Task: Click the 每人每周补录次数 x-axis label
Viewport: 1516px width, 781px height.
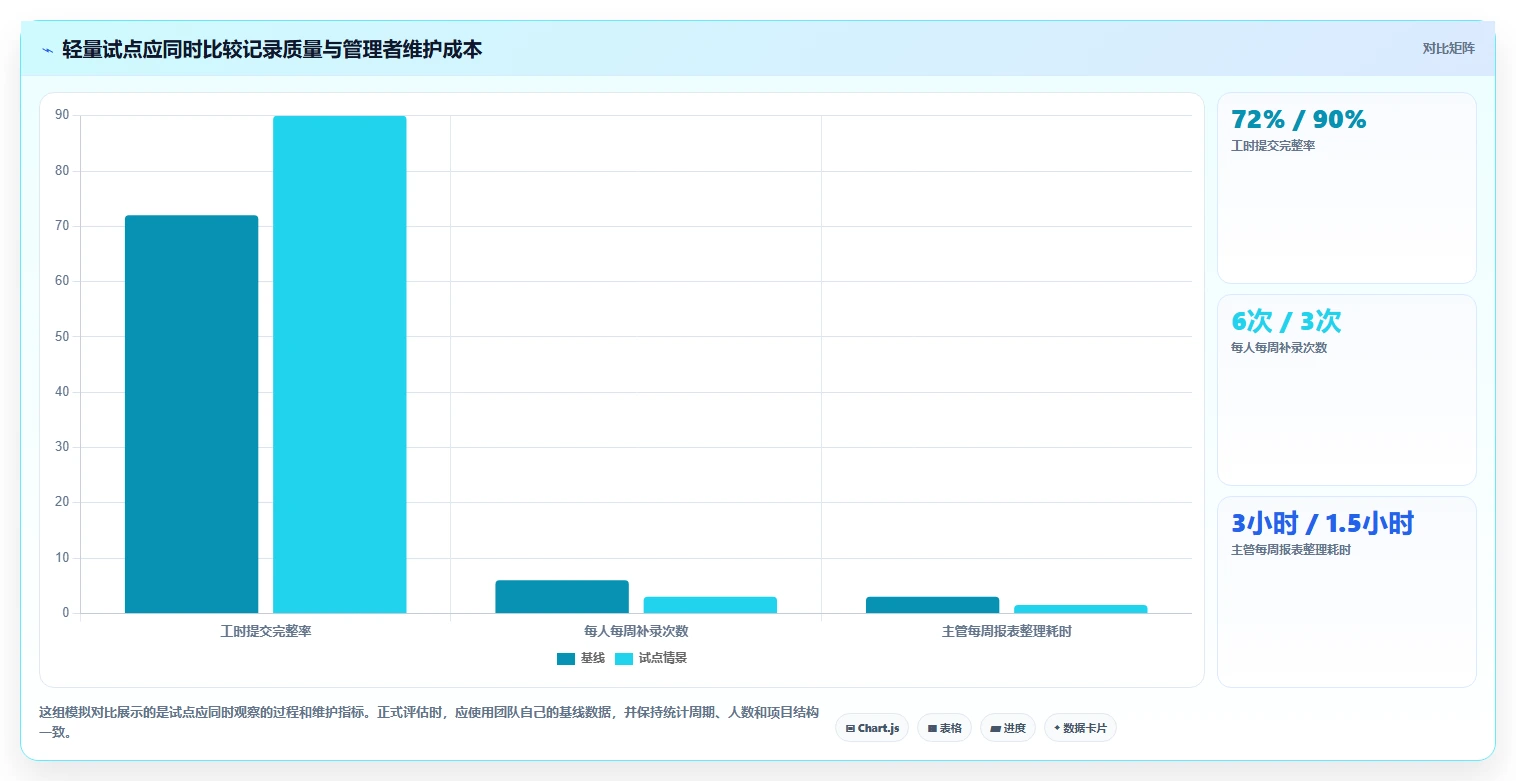Action: 636,632
